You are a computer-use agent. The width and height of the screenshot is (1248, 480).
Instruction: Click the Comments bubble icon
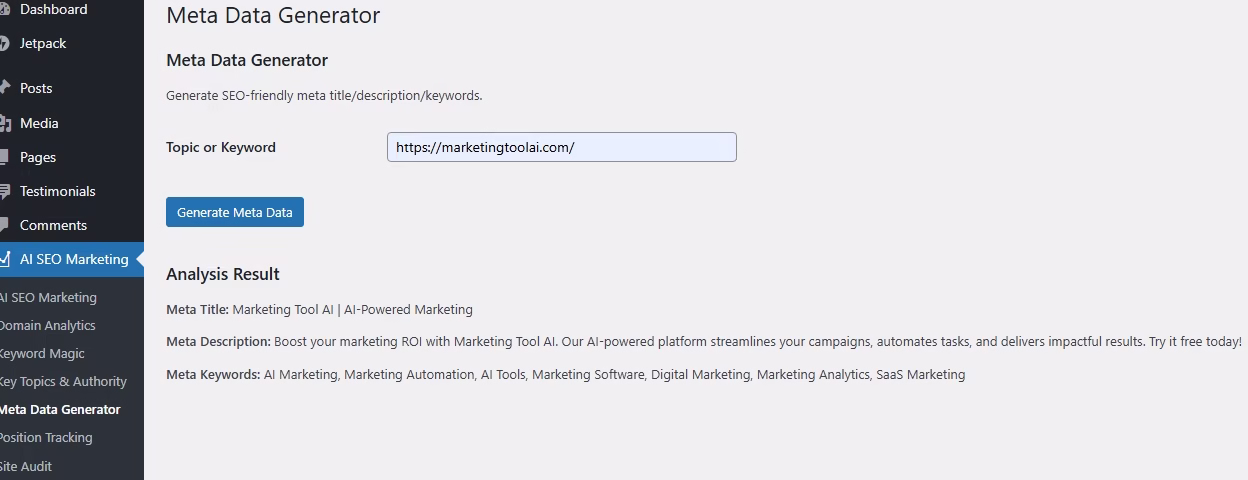4,225
